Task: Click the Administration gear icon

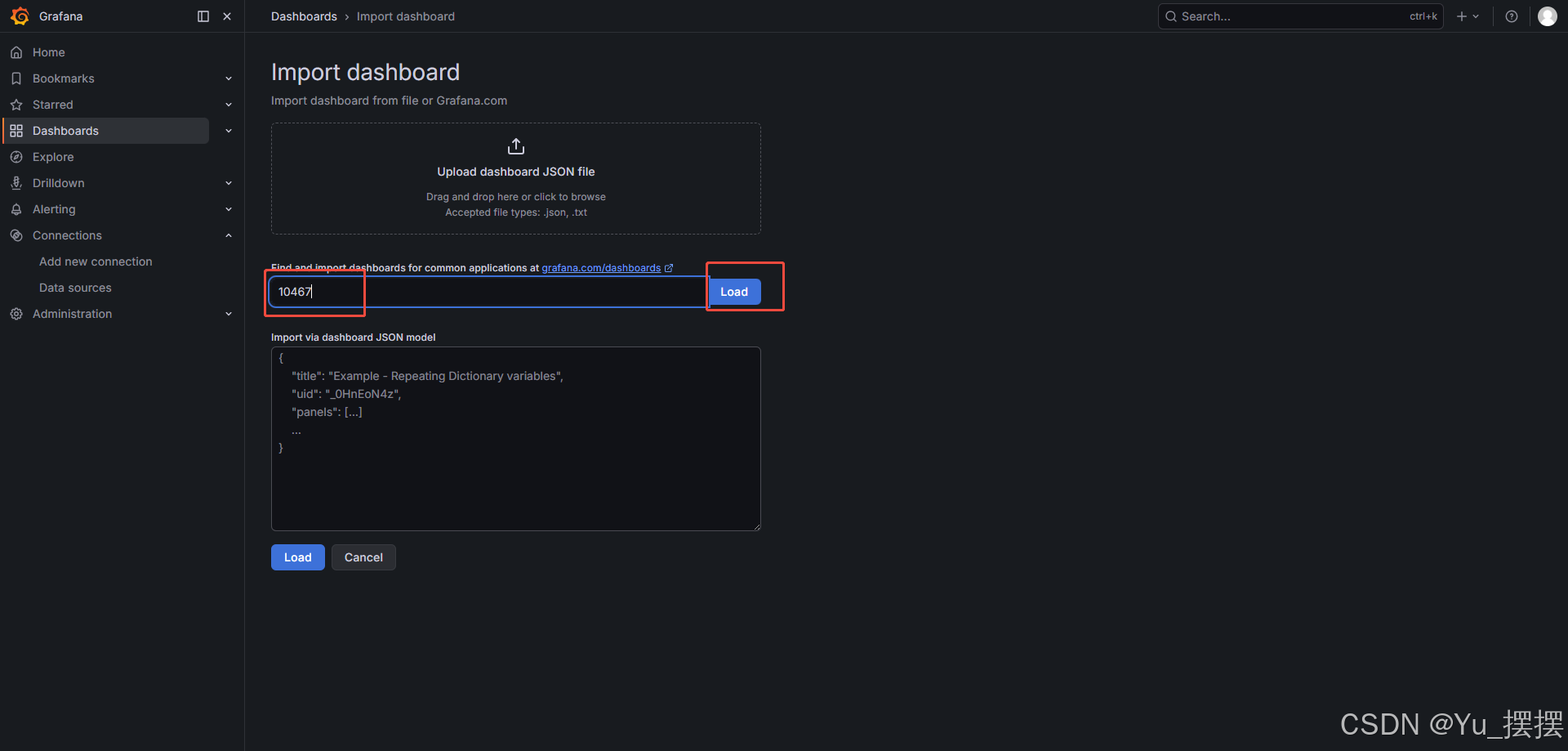Action: (16, 314)
